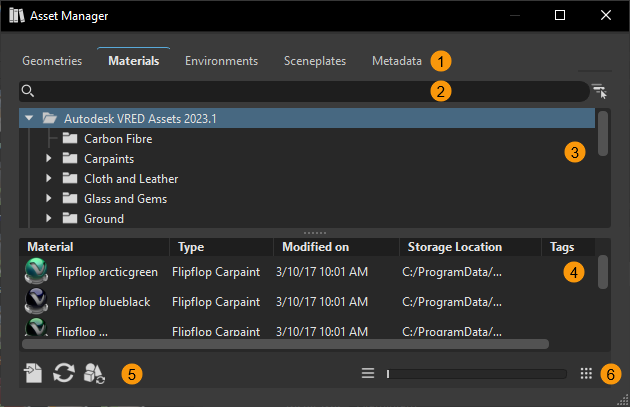Click into the asset search field
The width and height of the screenshot is (630, 407).
point(300,91)
